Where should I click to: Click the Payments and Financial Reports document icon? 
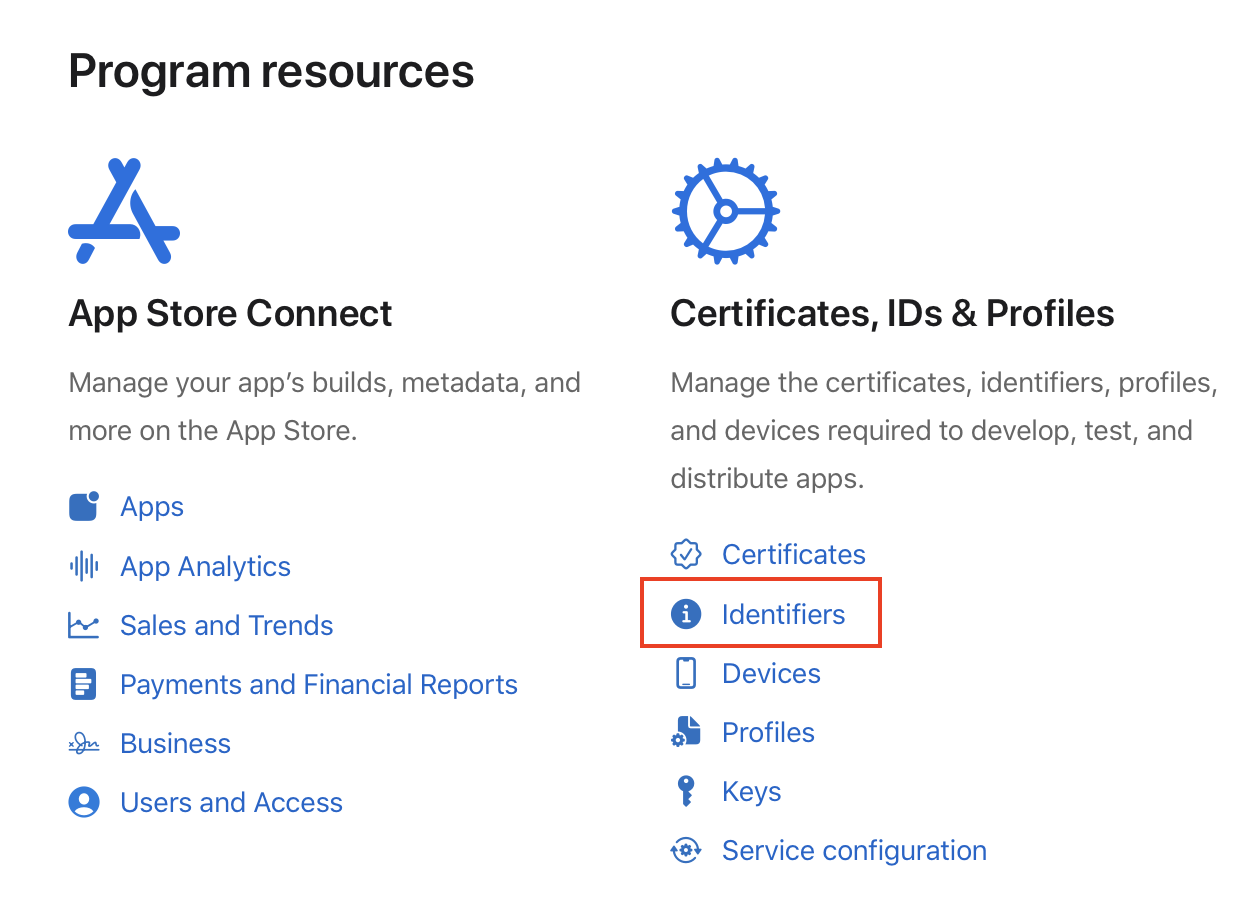click(x=84, y=684)
